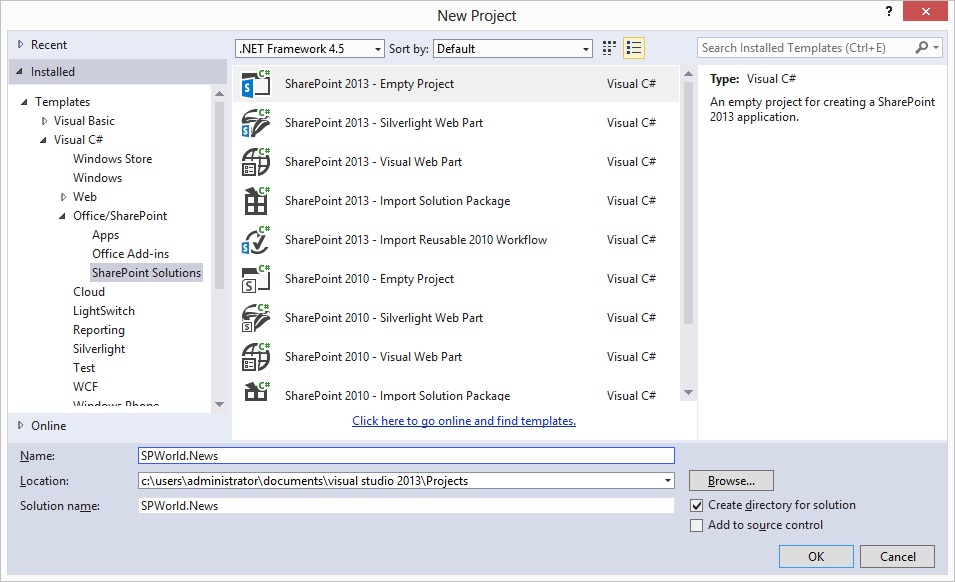
Task: Click the Solution name field
Action: coord(406,506)
